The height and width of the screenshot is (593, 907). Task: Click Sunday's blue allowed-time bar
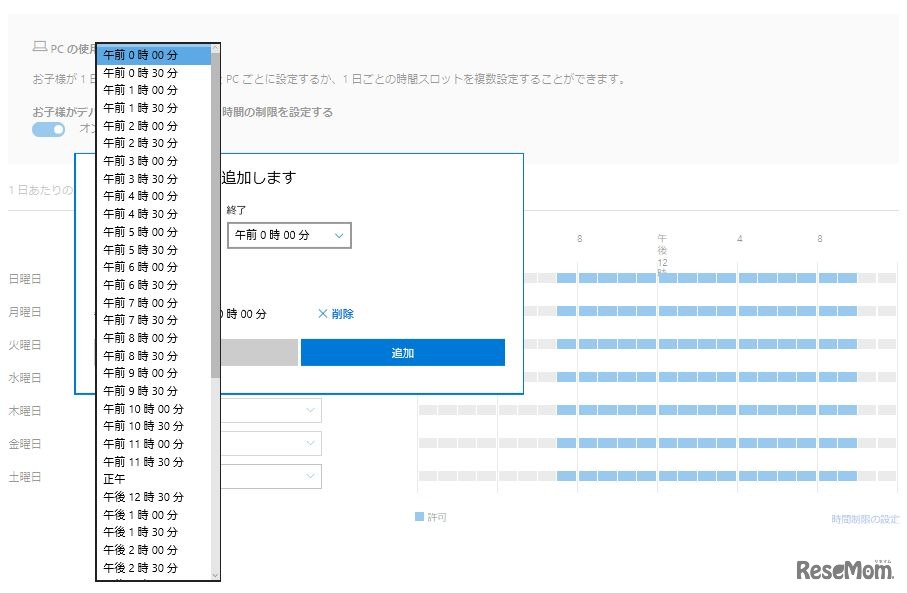coord(700,278)
